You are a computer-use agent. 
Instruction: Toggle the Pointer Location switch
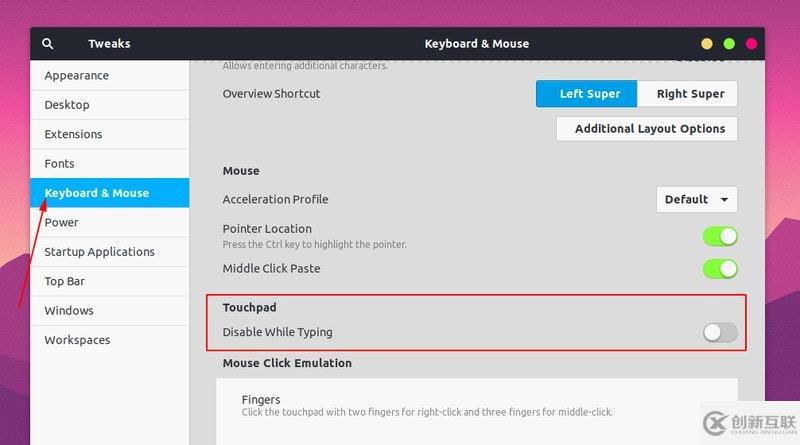720,236
